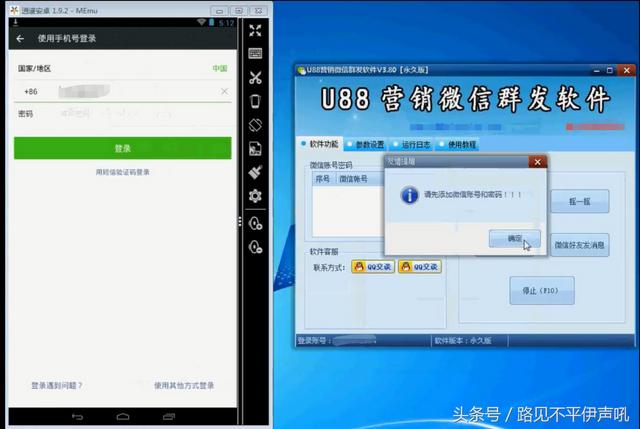
Task: Click the 微信账号 column header
Action: [x=359, y=179]
